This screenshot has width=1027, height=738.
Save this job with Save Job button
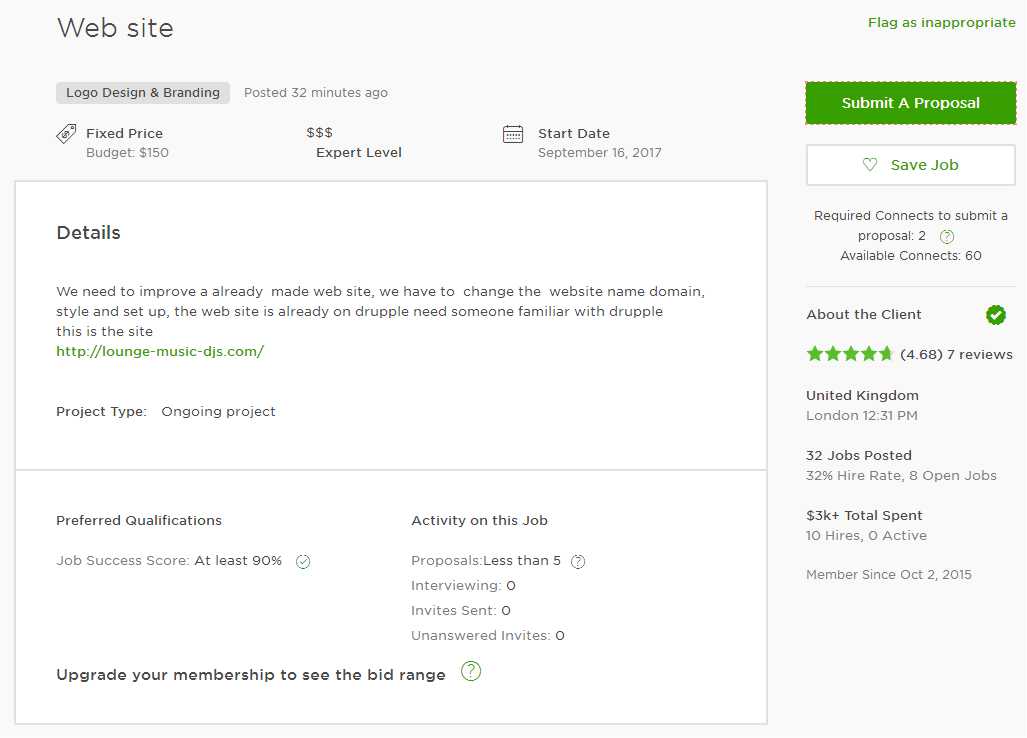click(910, 165)
